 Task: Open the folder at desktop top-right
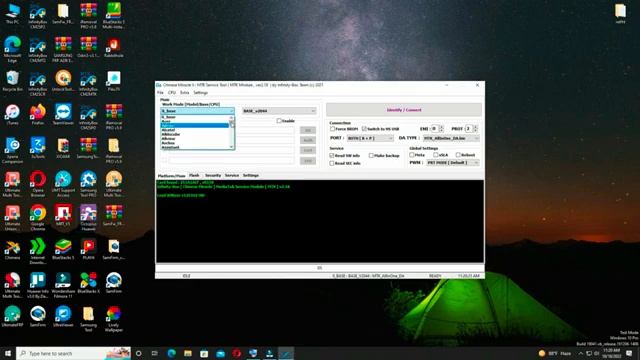(620, 13)
